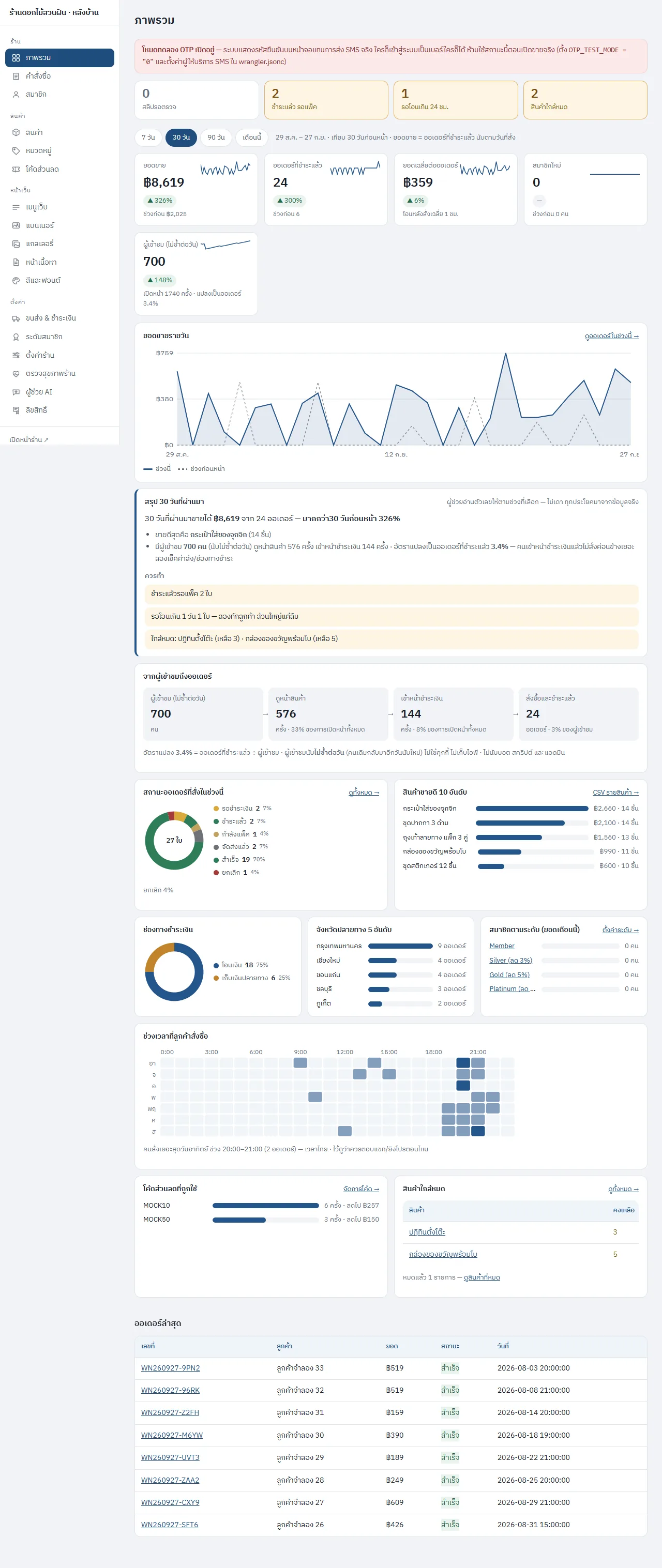Click the ยอดขาย ฿8,619 stat card
This screenshot has height=1568, width=662.
tap(196, 189)
